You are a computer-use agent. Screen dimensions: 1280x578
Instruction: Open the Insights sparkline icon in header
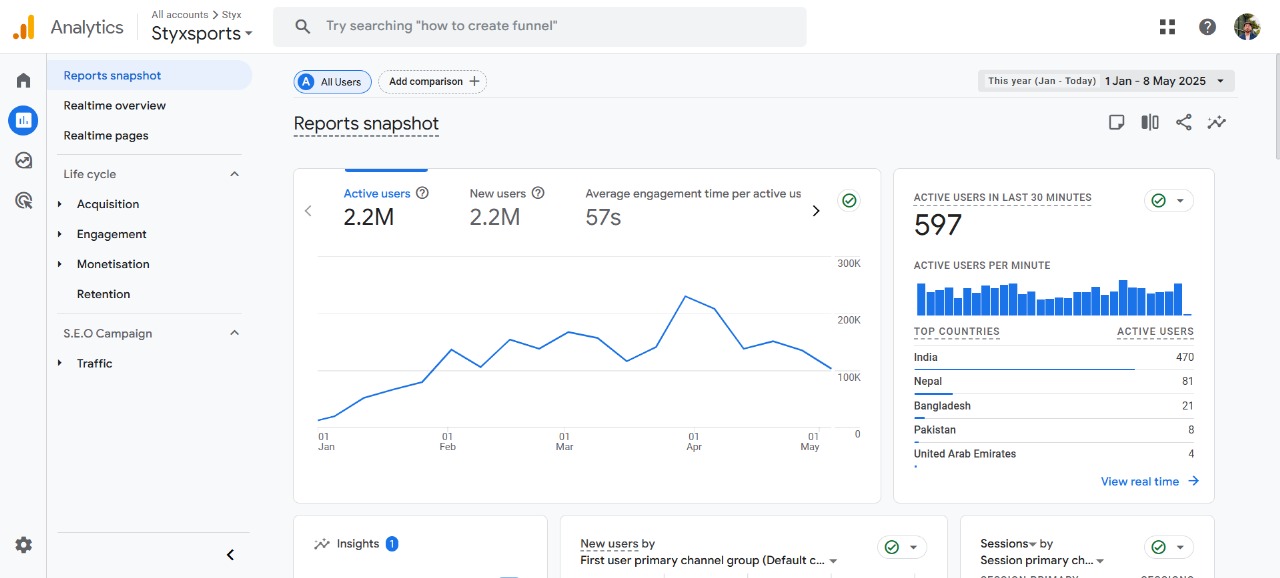1216,122
